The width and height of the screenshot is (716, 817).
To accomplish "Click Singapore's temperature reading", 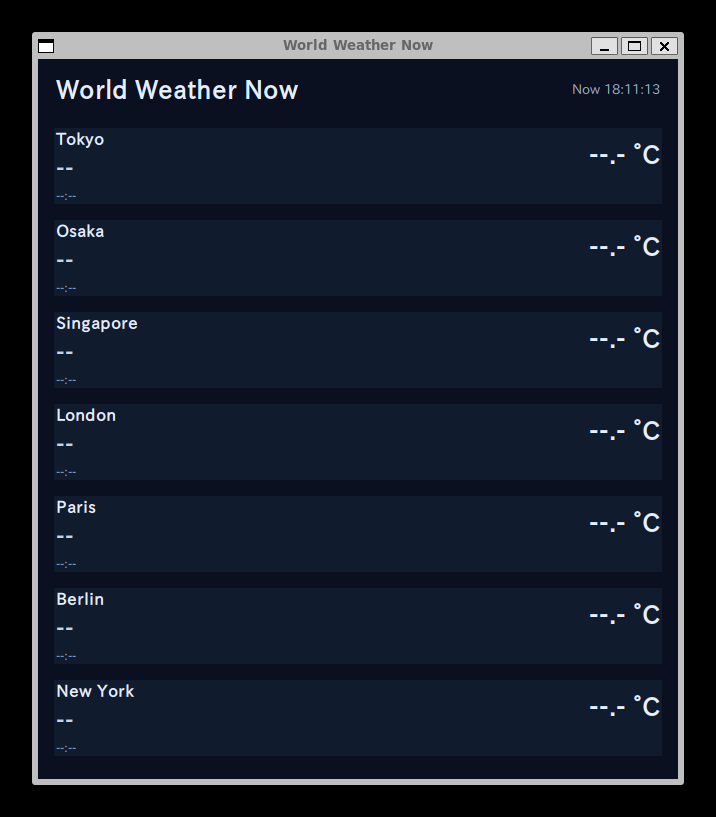I will [x=624, y=339].
